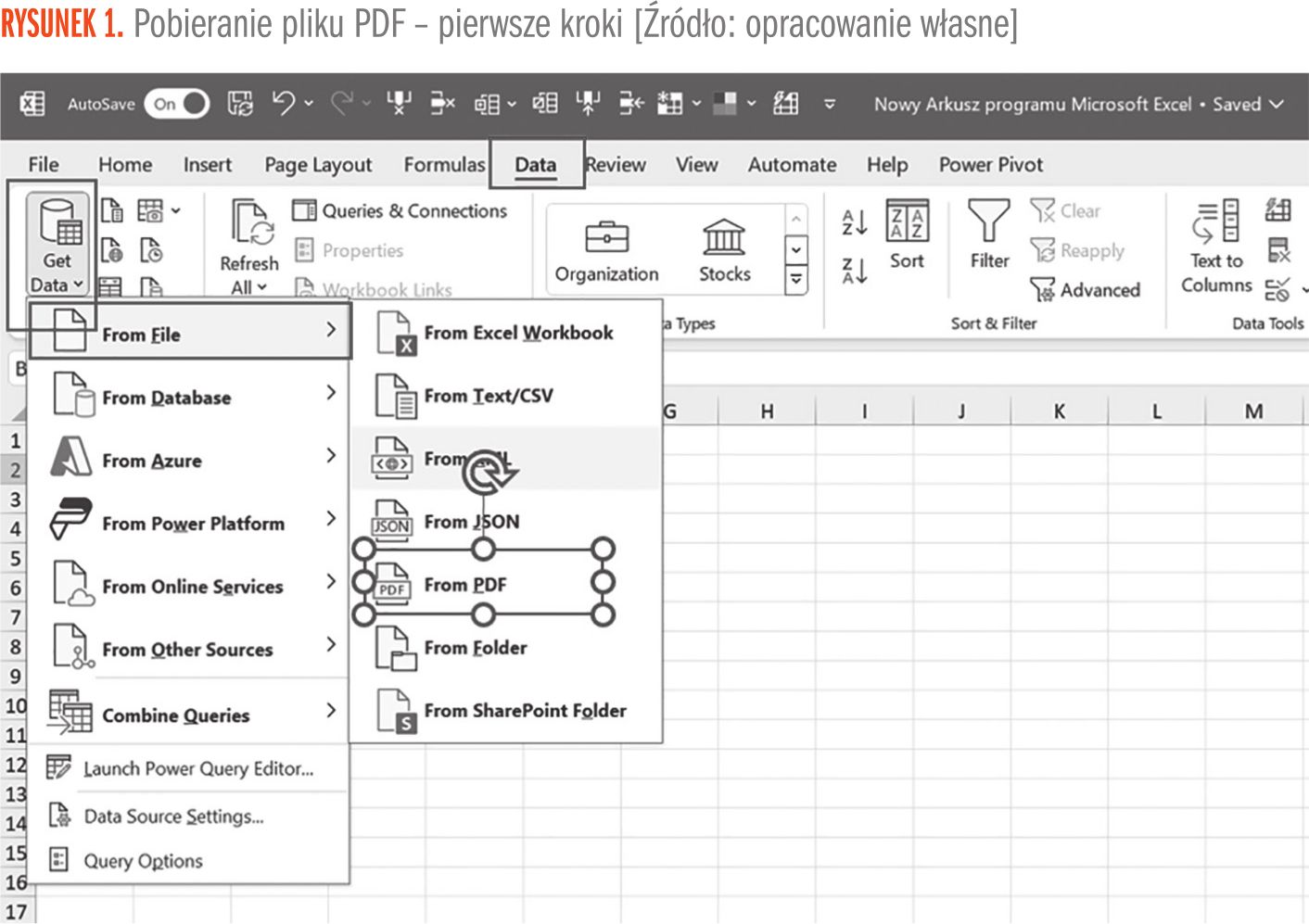Open the From Database submenu

tap(189, 396)
